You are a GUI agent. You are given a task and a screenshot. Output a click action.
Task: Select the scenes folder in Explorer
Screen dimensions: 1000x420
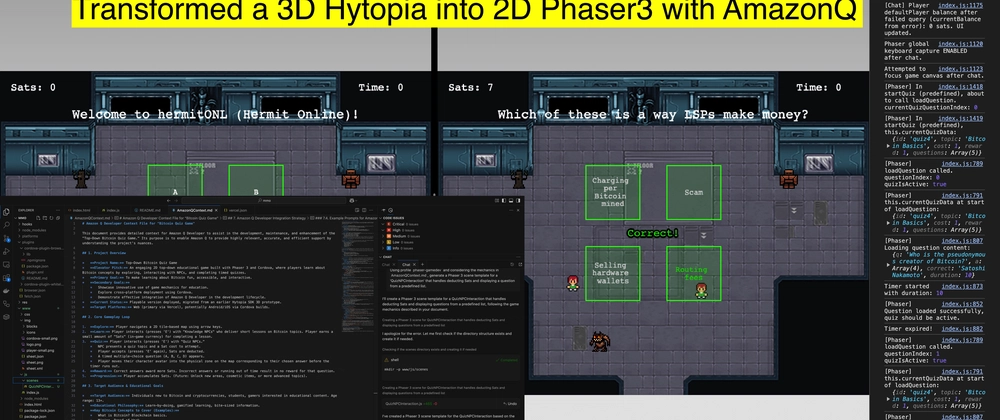coord(38,380)
